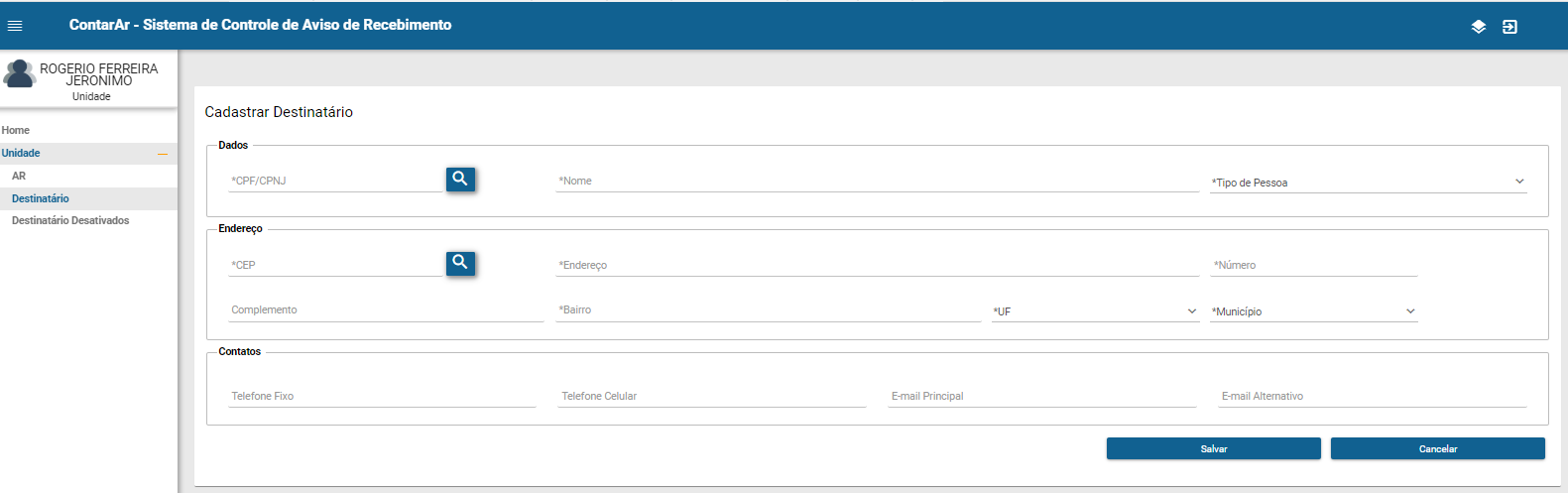Open the hamburger menu icon

coord(15,26)
